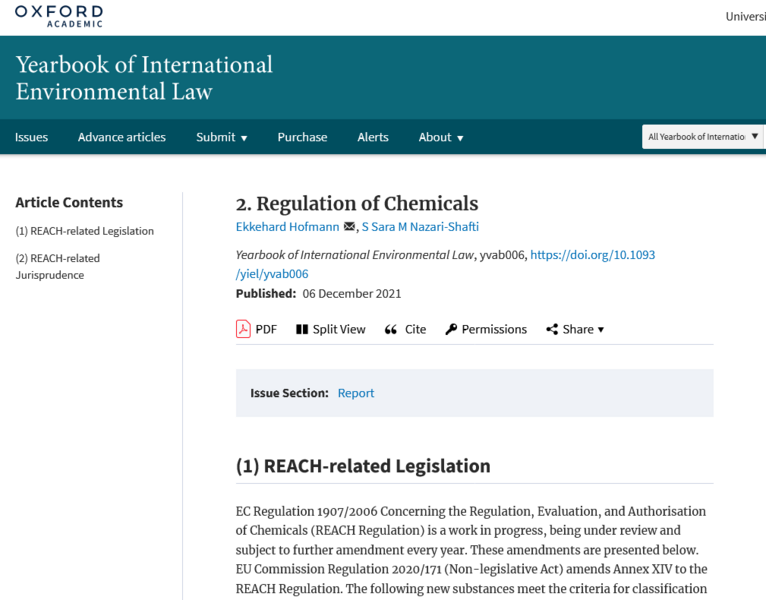Image resolution: width=766 pixels, height=600 pixels.
Task: Click the Cite quotation-mark icon
Action: [x=390, y=329]
